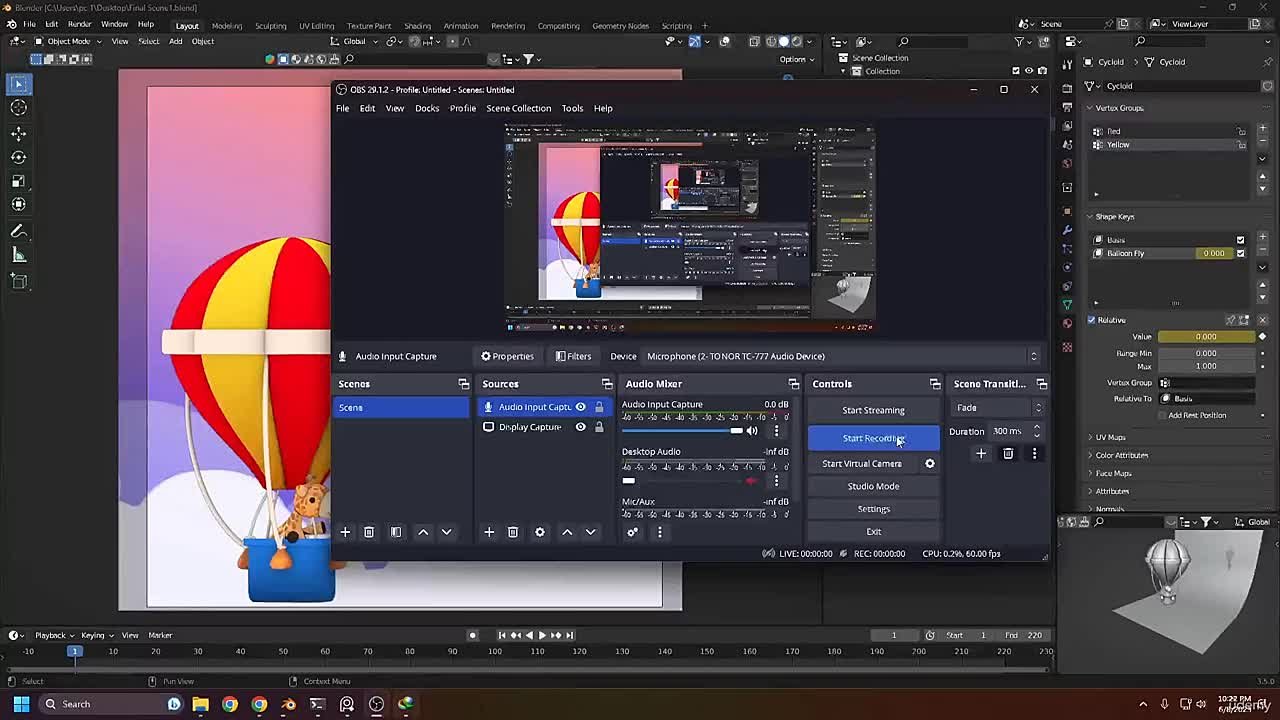
Task: Enable Studio Mode
Action: (873, 486)
